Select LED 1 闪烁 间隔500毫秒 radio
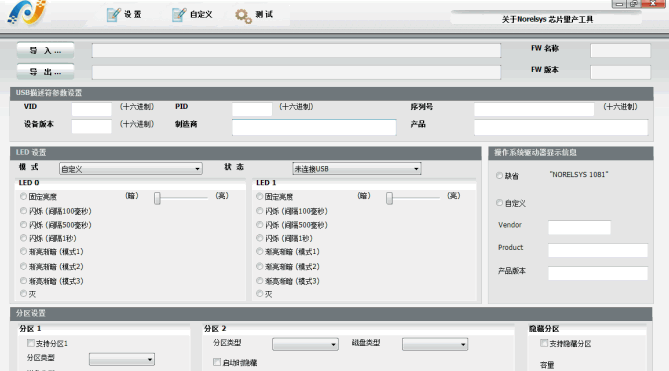Viewport: 669px width, 371px height. click(x=259, y=224)
